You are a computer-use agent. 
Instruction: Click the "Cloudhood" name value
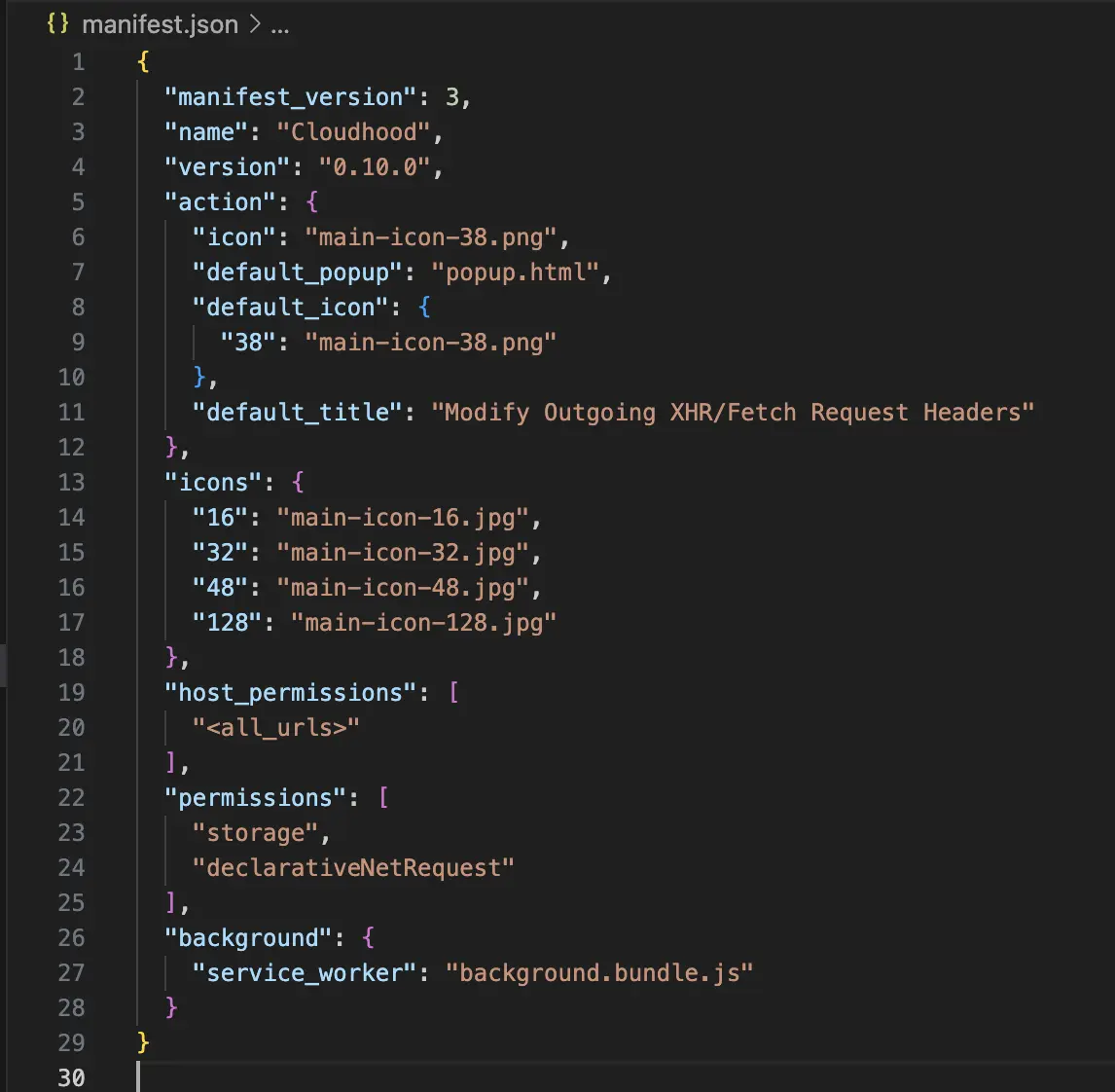tap(353, 131)
